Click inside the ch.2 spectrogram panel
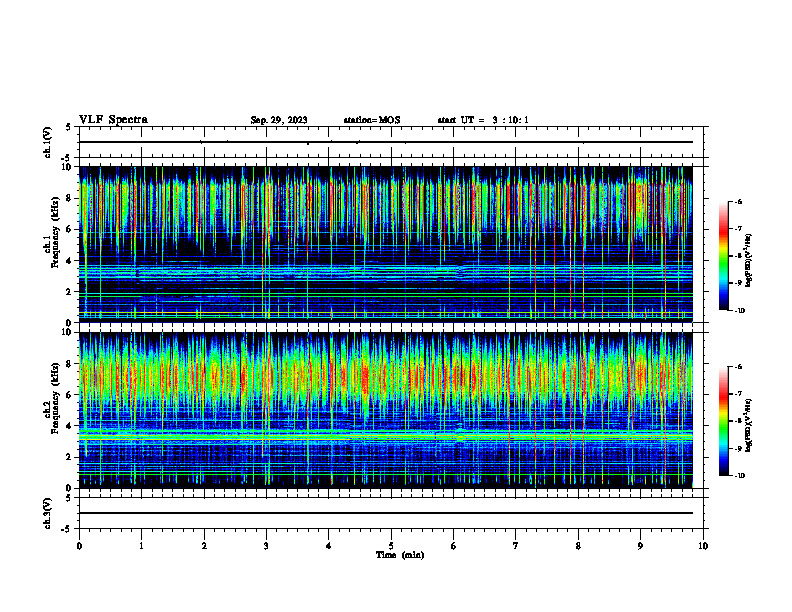This screenshot has height=612, width=792. coord(386,410)
